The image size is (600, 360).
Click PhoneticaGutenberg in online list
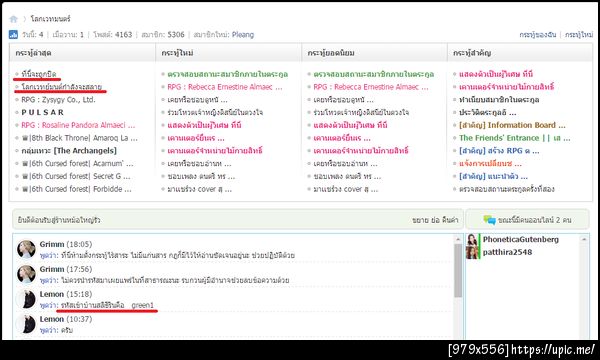pos(520,239)
